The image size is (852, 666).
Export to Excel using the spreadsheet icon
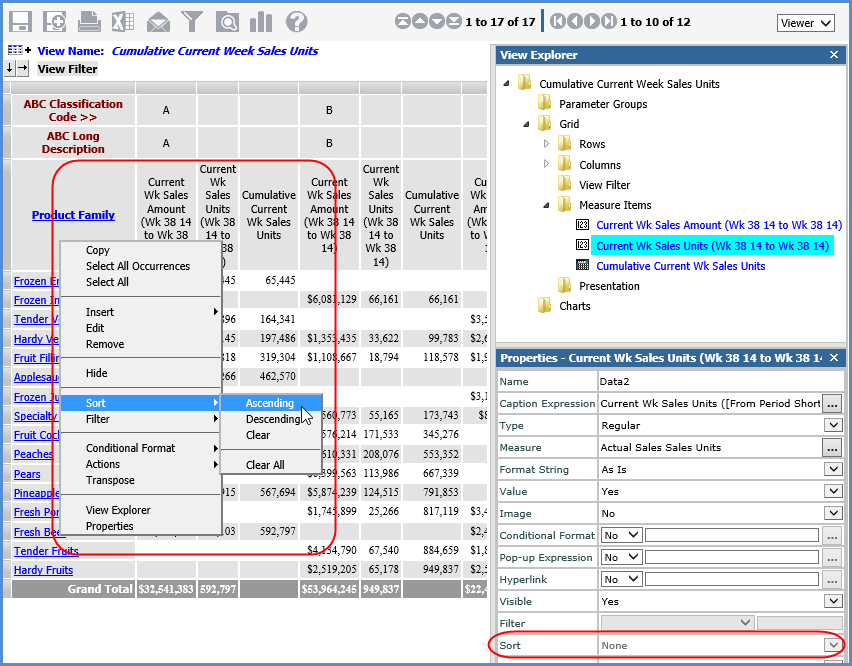(122, 21)
